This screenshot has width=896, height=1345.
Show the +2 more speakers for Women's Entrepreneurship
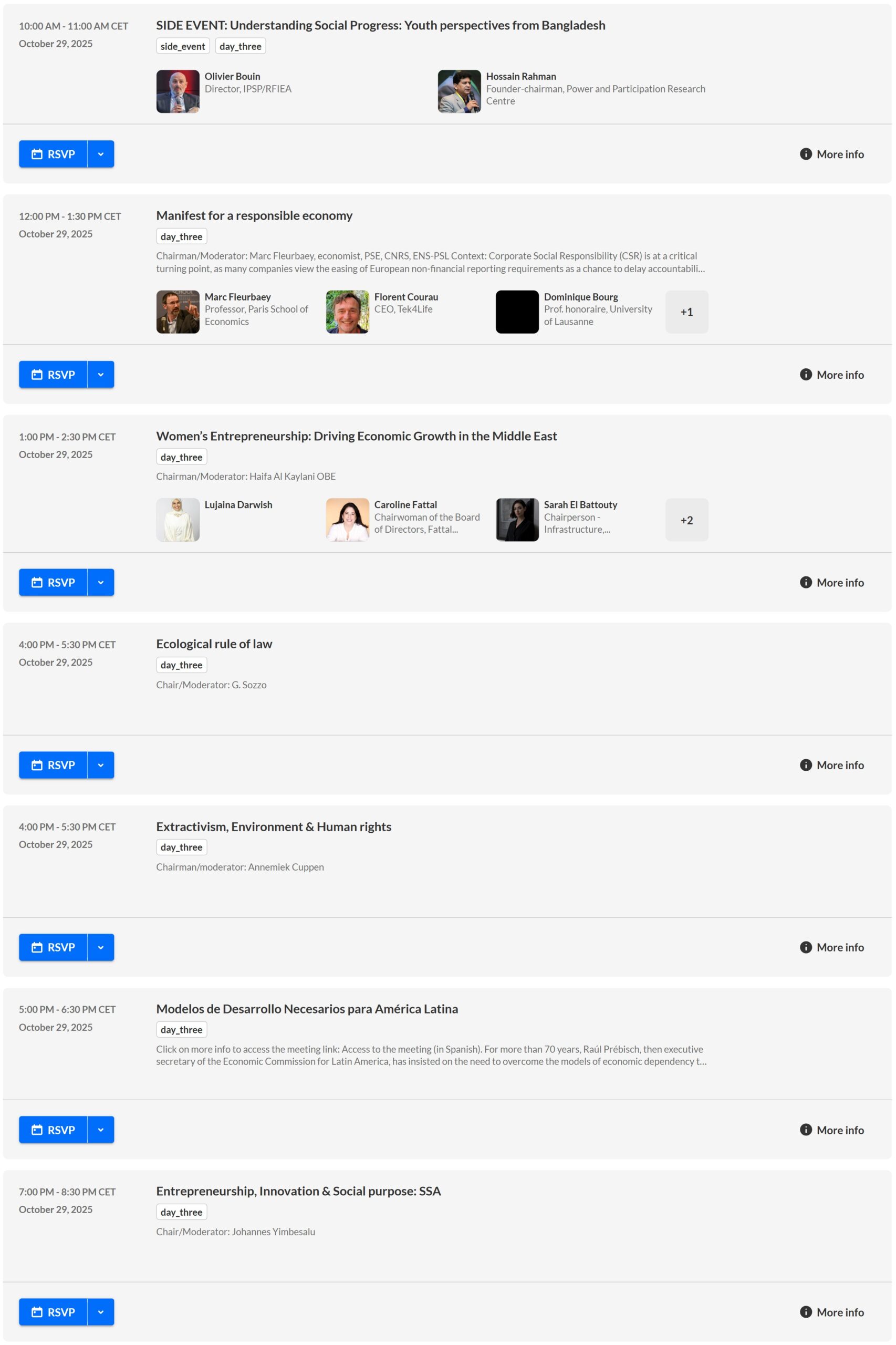686,520
